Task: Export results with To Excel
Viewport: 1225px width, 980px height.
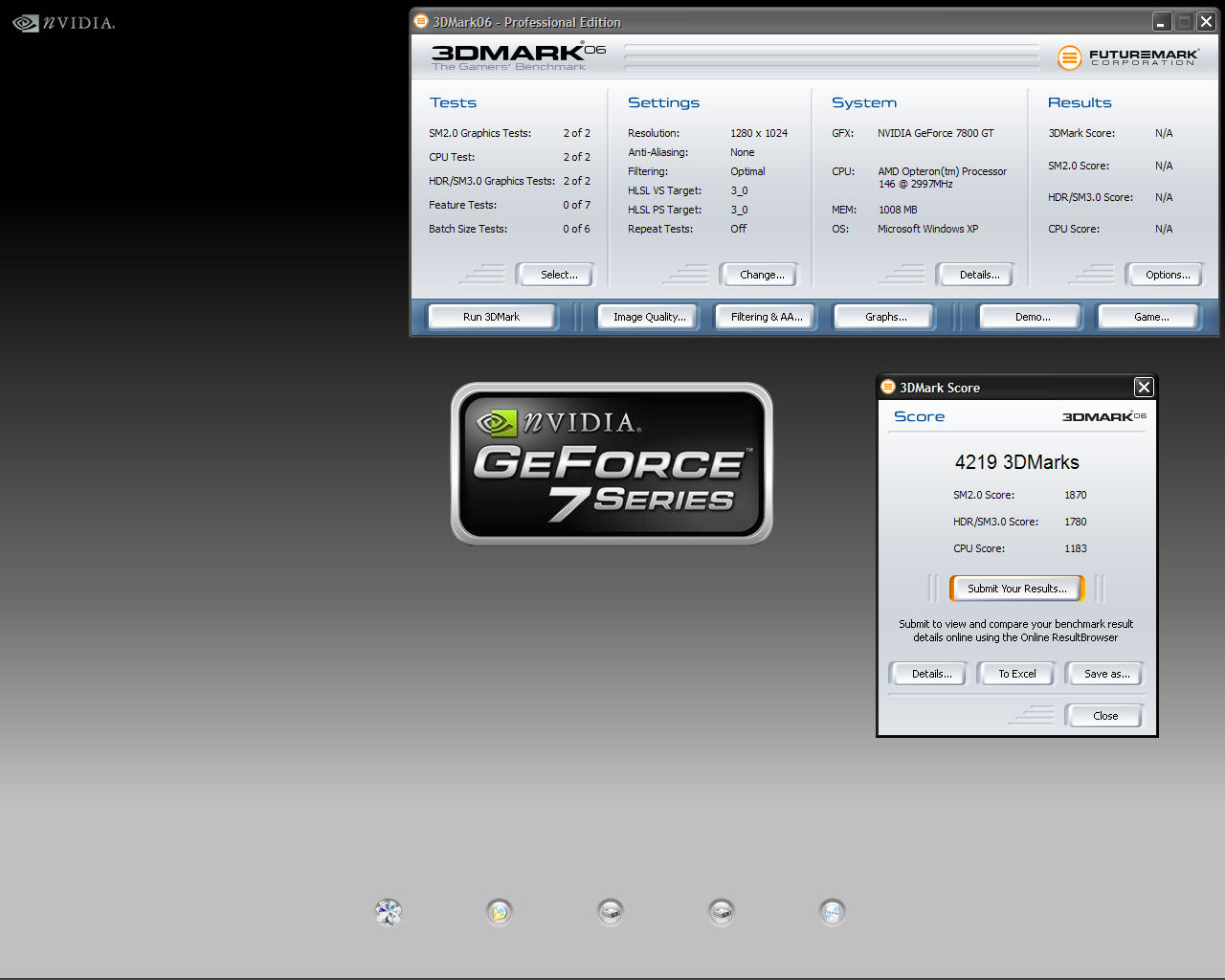Action: click(1016, 674)
